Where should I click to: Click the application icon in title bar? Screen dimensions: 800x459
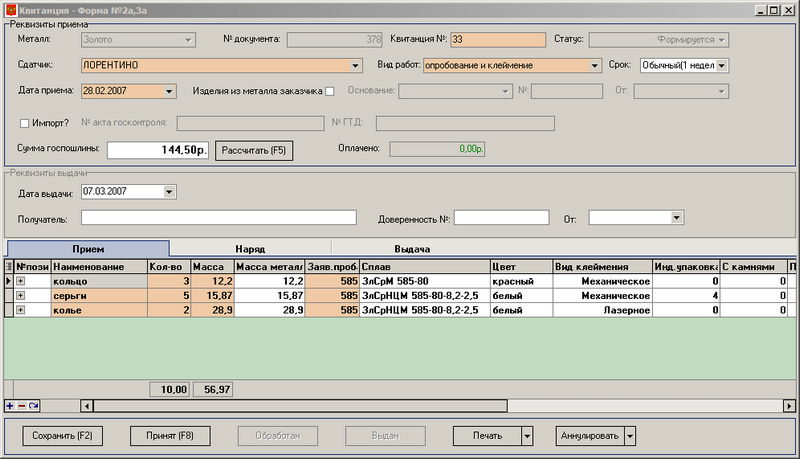[10, 9]
